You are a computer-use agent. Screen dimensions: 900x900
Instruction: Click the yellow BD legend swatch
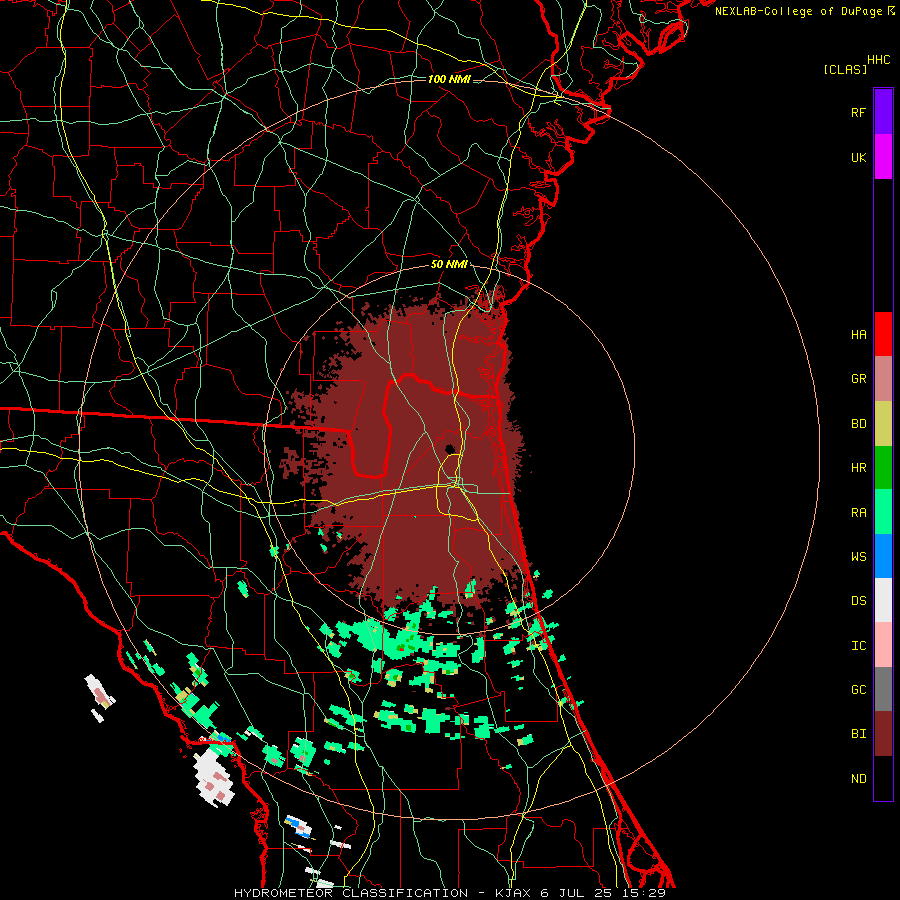pos(883,424)
